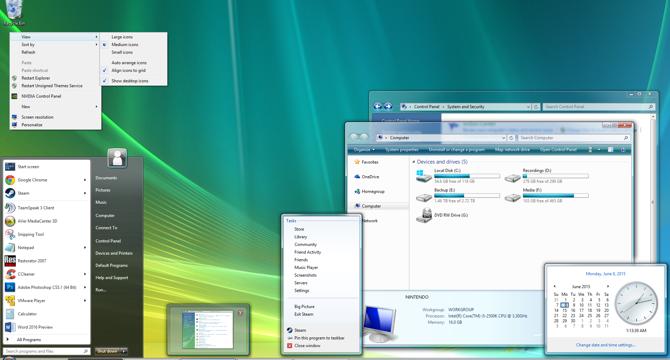Open Word 2016 Preview in Start menu
The height and width of the screenshot is (360, 670).
click(46, 327)
